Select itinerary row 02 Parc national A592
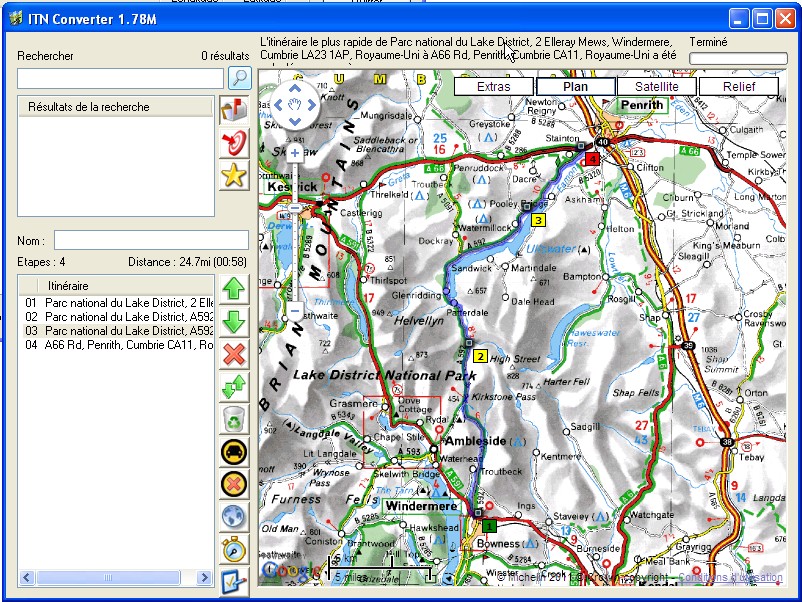802x602 pixels. (117, 317)
